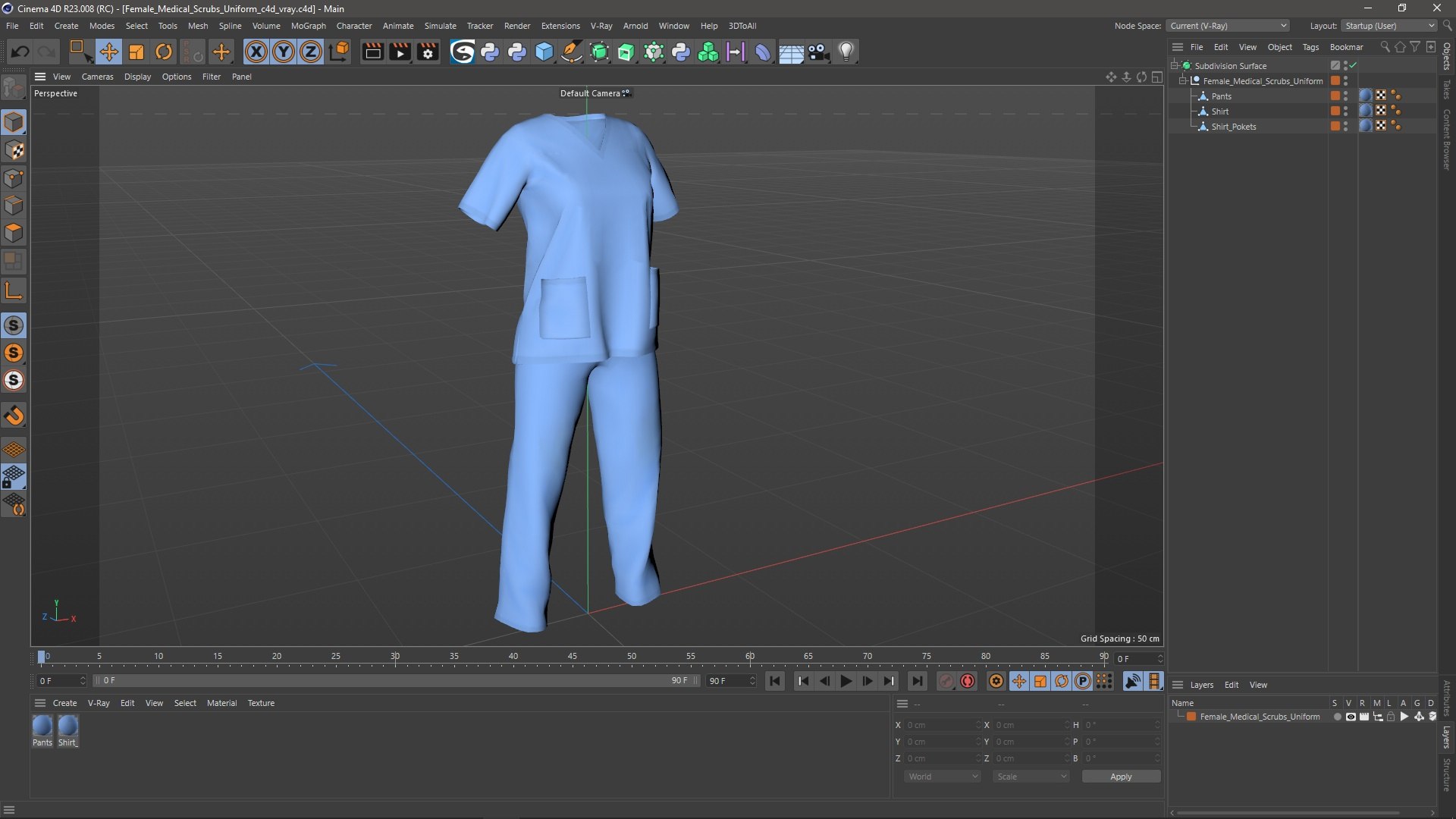The height and width of the screenshot is (819, 1456).
Task: Collapse Female_Medical_Scrubs_Uniform object tree
Action: coord(1182,80)
